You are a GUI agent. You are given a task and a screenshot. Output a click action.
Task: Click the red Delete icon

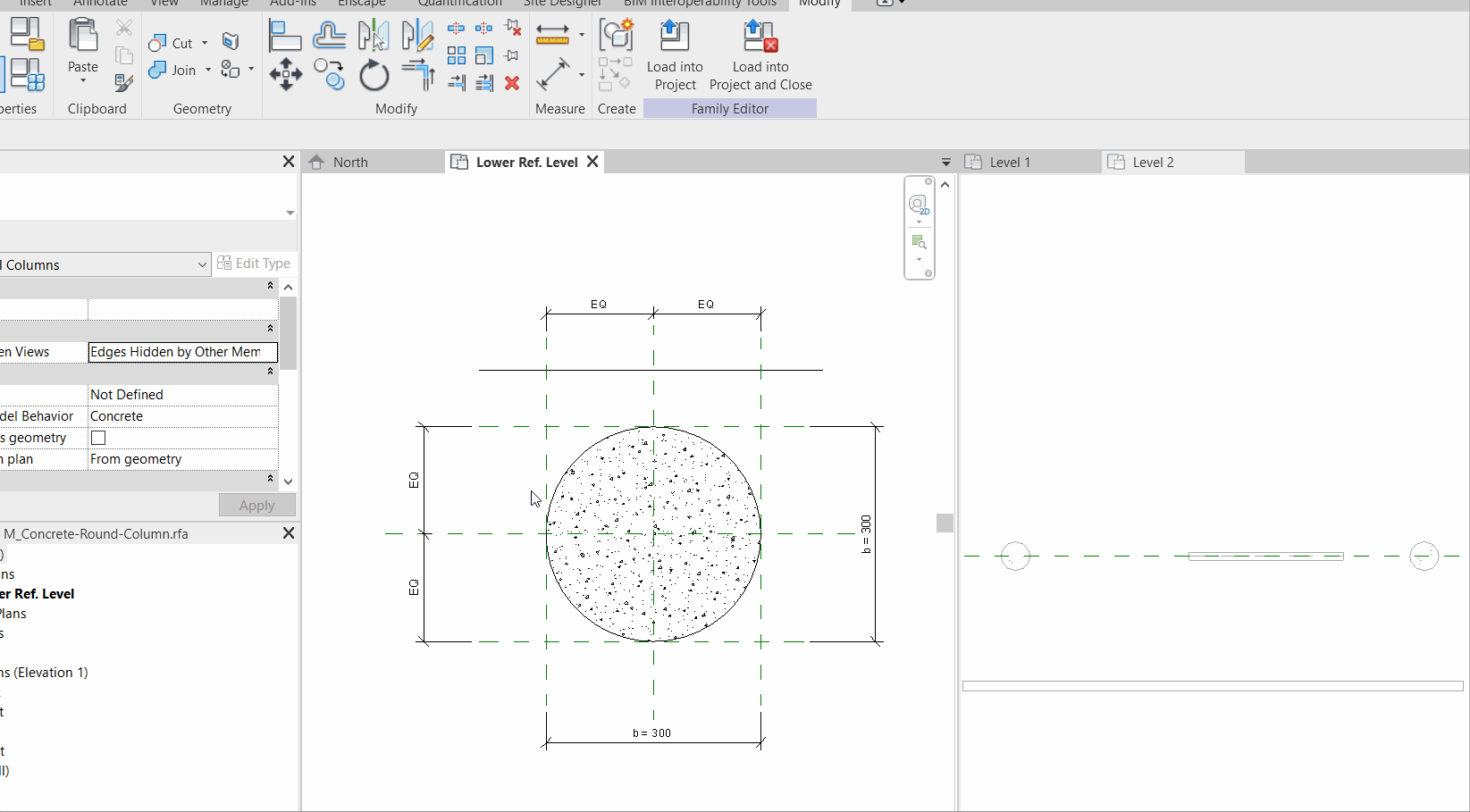pos(512,83)
